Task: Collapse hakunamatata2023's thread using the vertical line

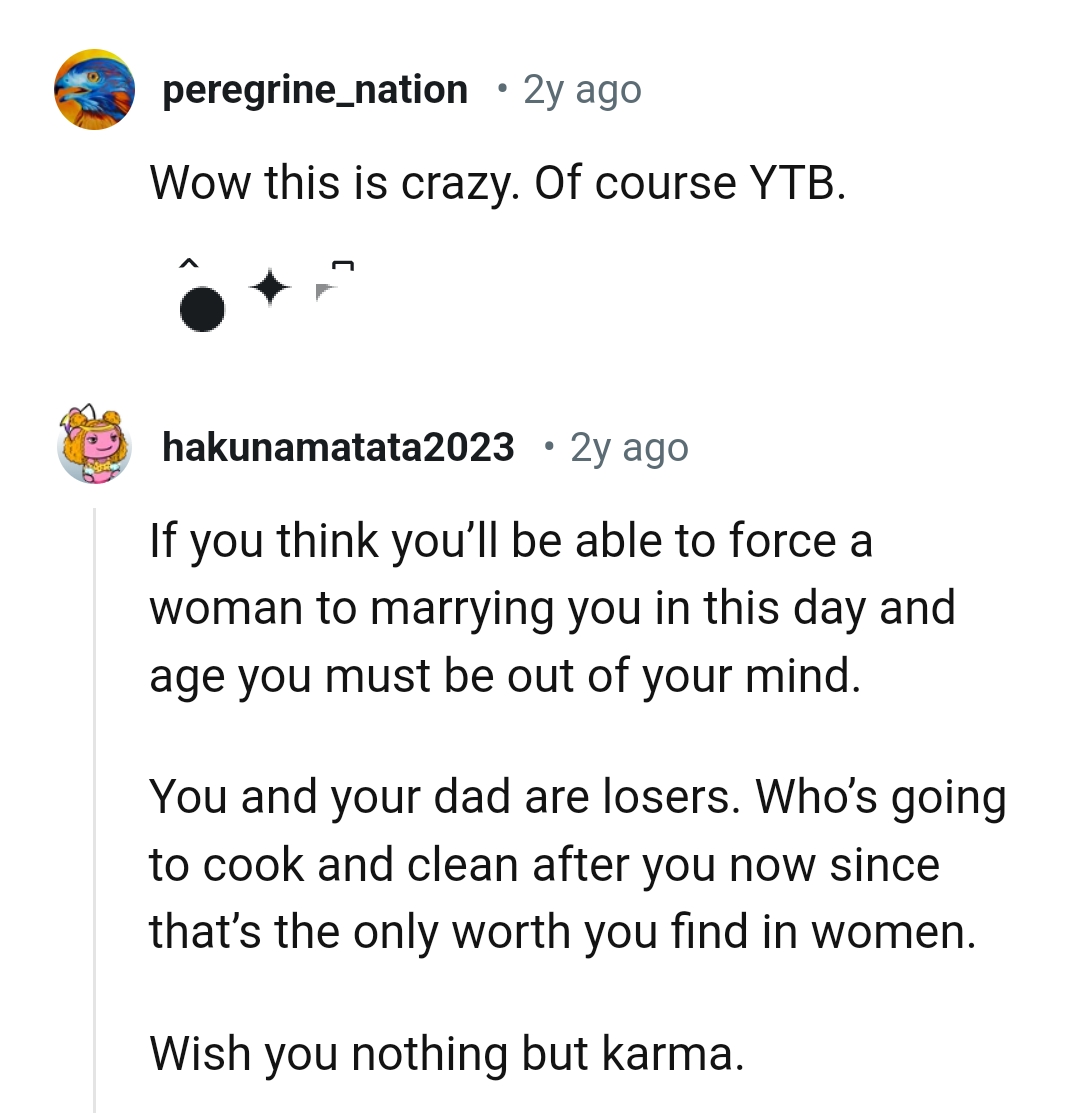Action: 93,800
